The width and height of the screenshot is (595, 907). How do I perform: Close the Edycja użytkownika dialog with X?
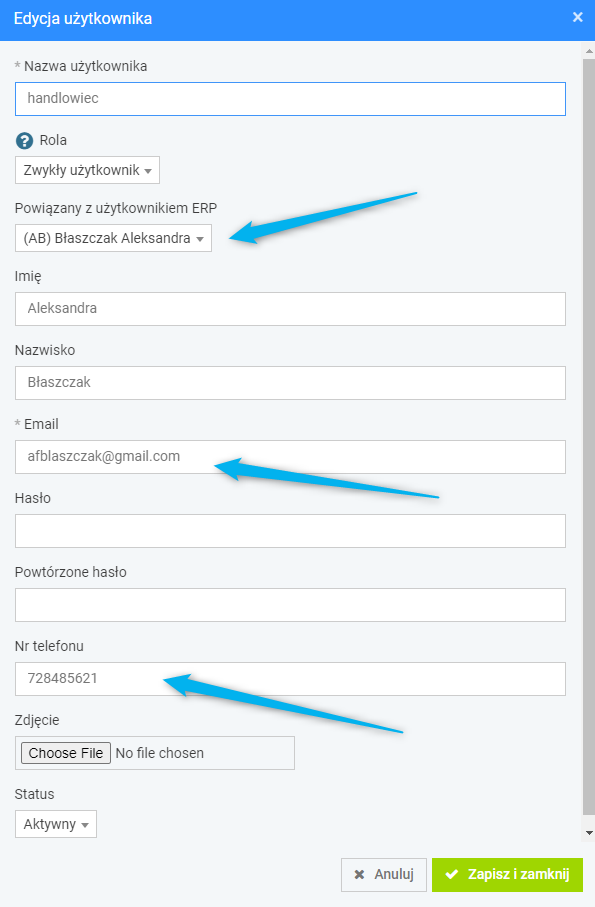[x=577, y=18]
